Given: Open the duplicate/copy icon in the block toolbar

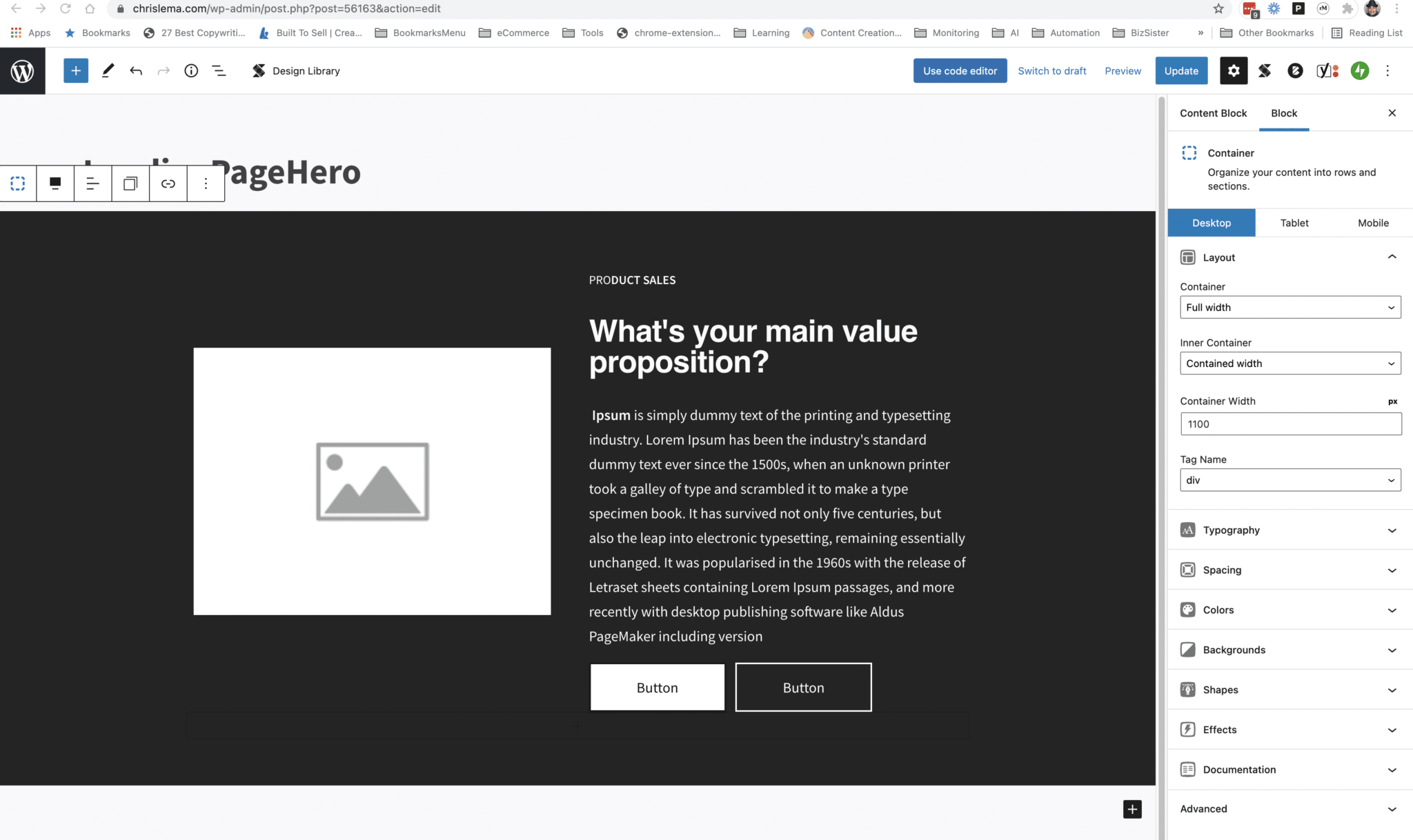Looking at the screenshot, I should 130,183.
